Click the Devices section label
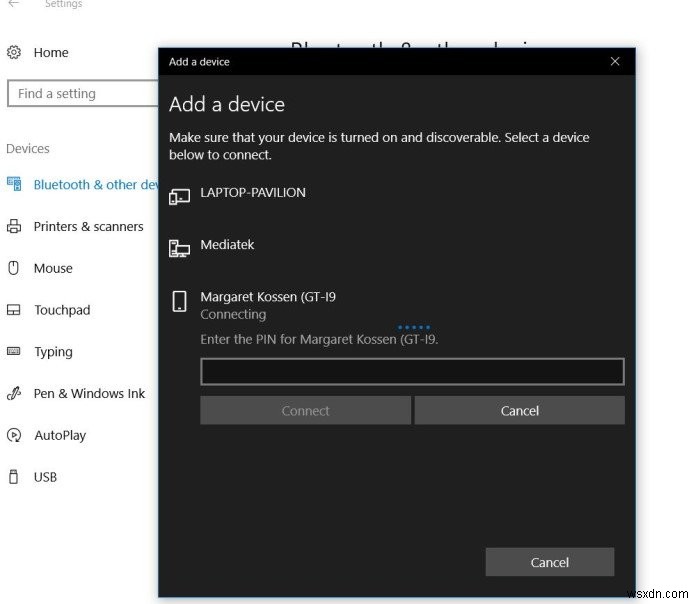This screenshot has width=700, height=604. tap(28, 148)
